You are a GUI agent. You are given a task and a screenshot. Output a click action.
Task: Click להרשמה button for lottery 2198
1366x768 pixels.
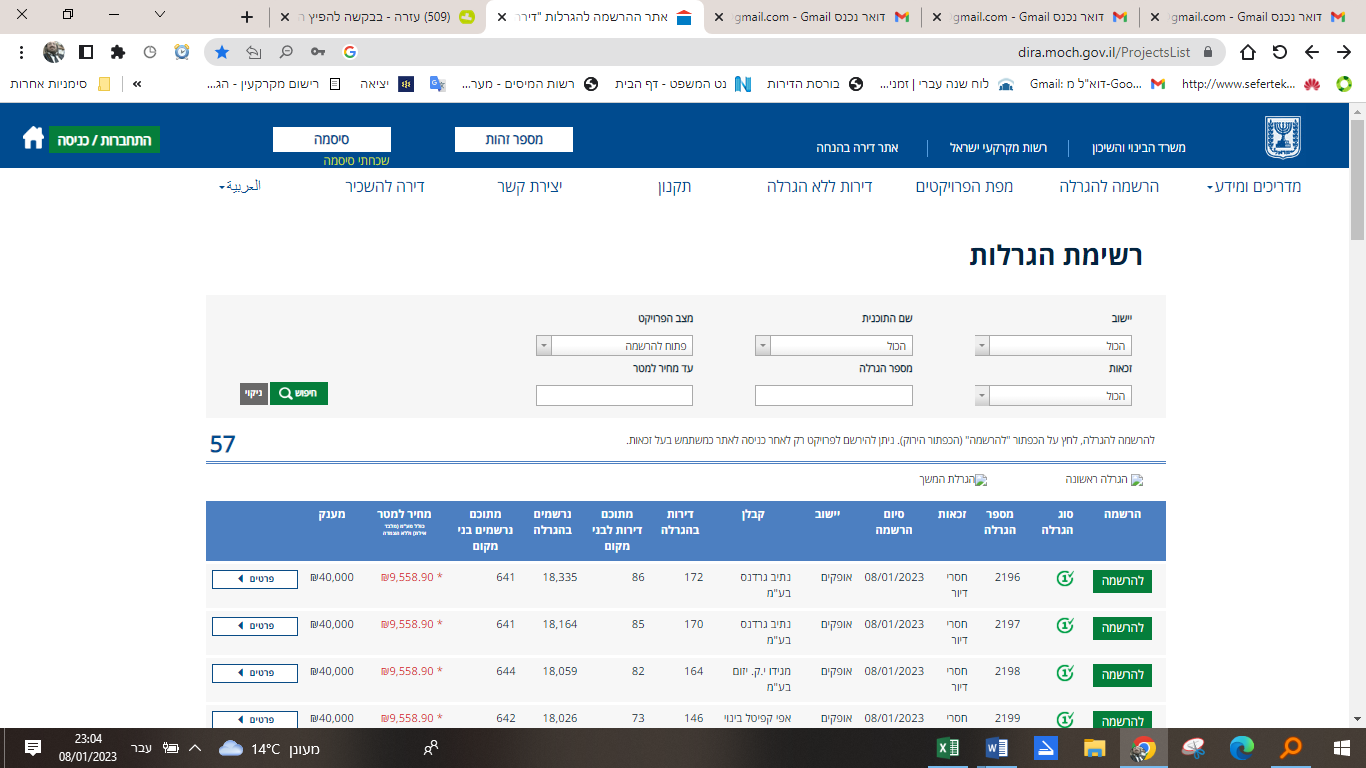[x=1122, y=675]
